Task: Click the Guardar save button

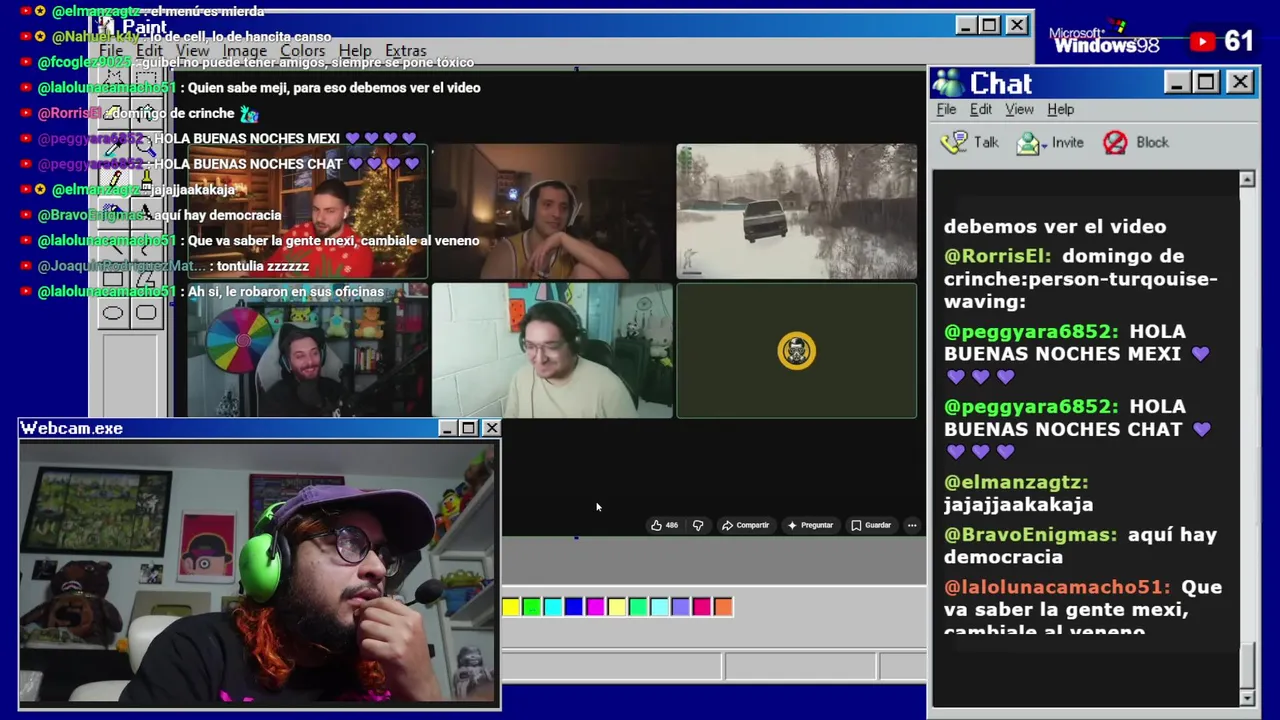Action: coord(871,525)
